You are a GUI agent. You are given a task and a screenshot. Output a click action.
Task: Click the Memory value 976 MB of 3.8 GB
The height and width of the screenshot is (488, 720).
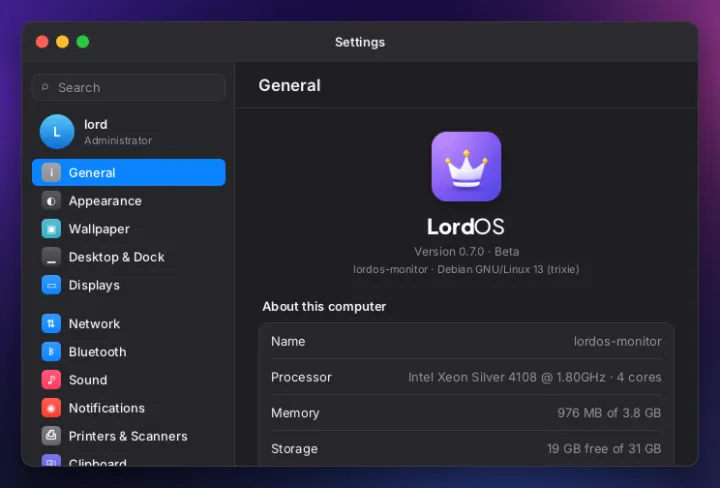click(x=609, y=413)
